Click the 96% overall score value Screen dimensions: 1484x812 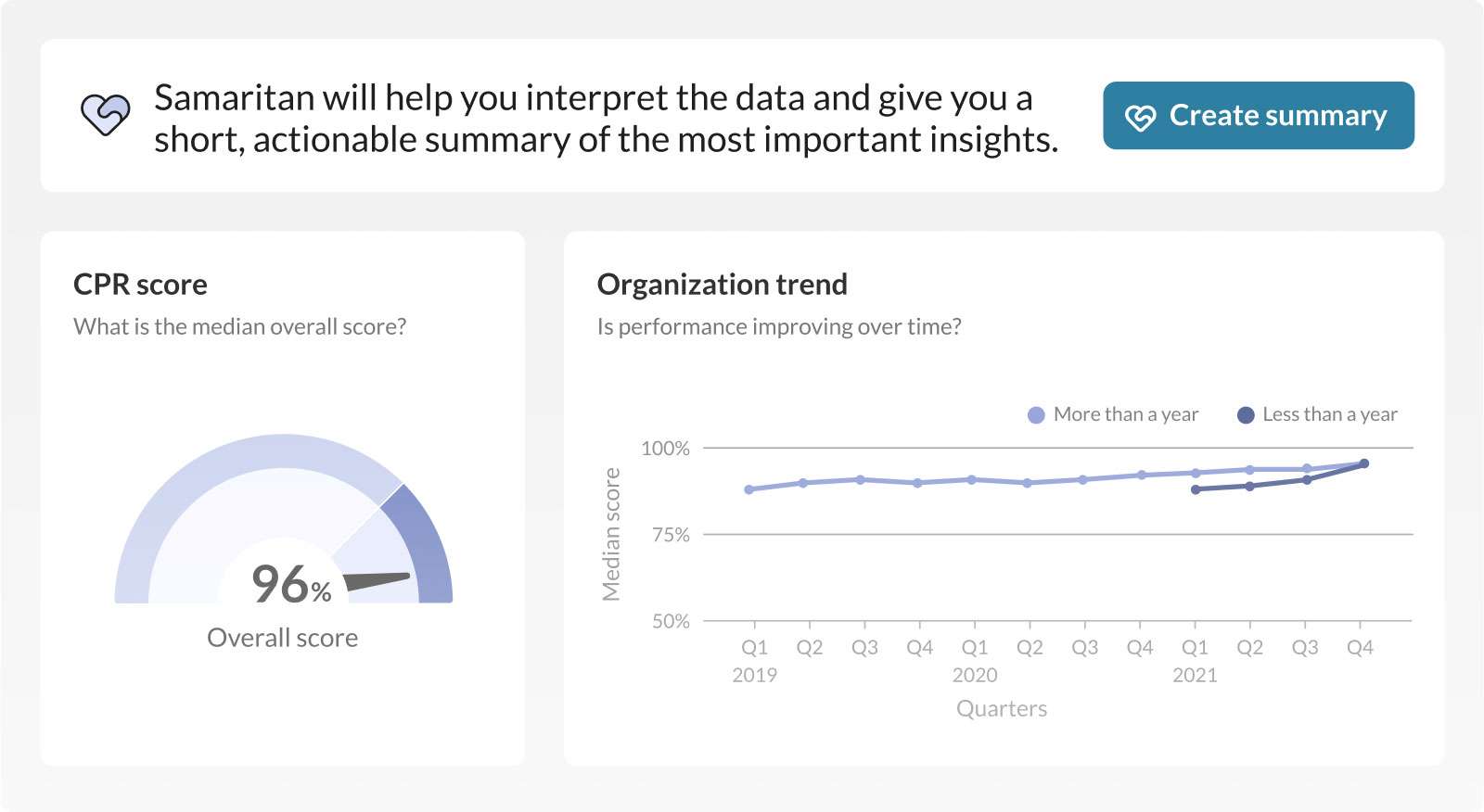pos(291,584)
